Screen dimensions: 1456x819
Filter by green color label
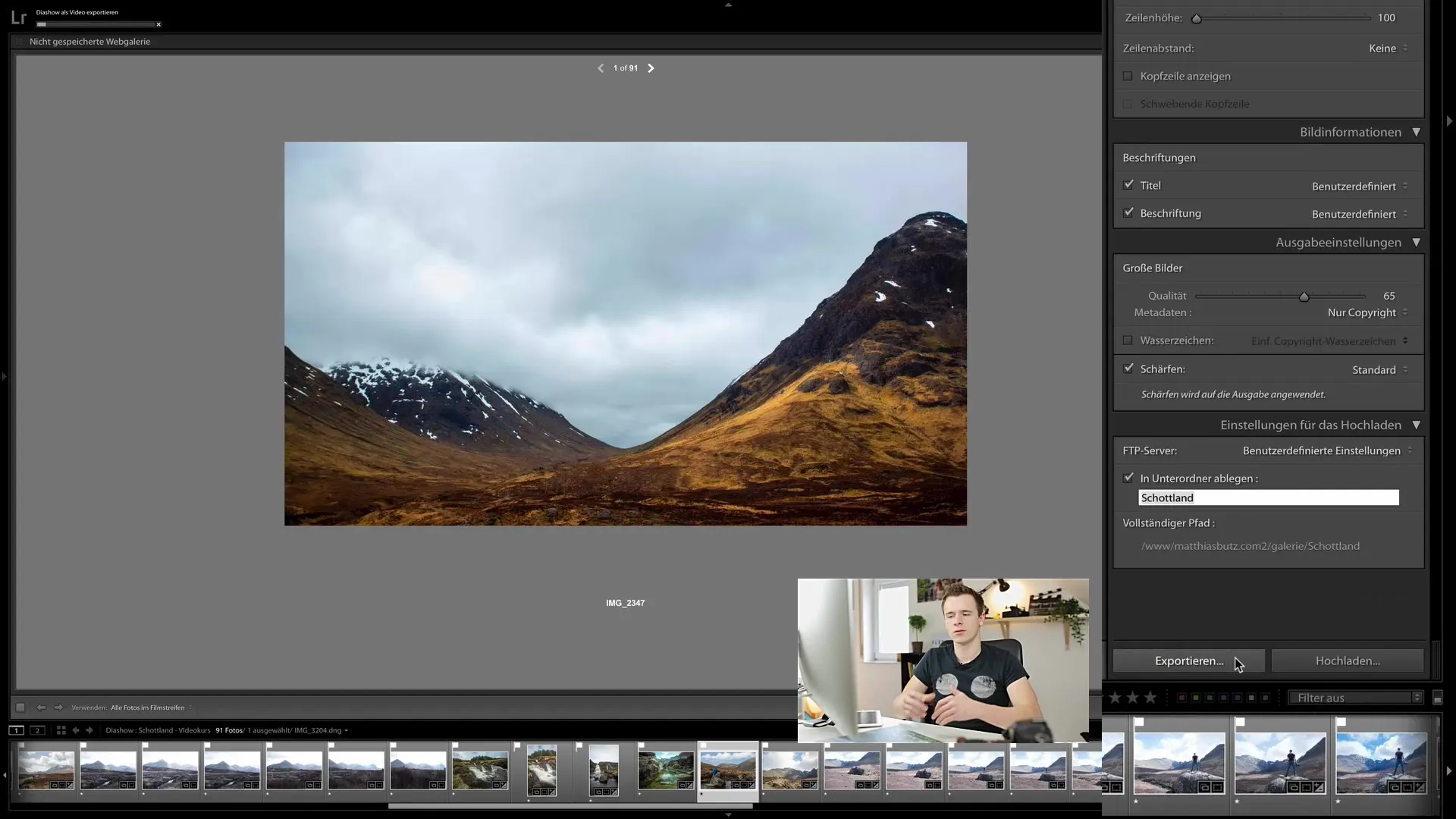(x=1210, y=698)
